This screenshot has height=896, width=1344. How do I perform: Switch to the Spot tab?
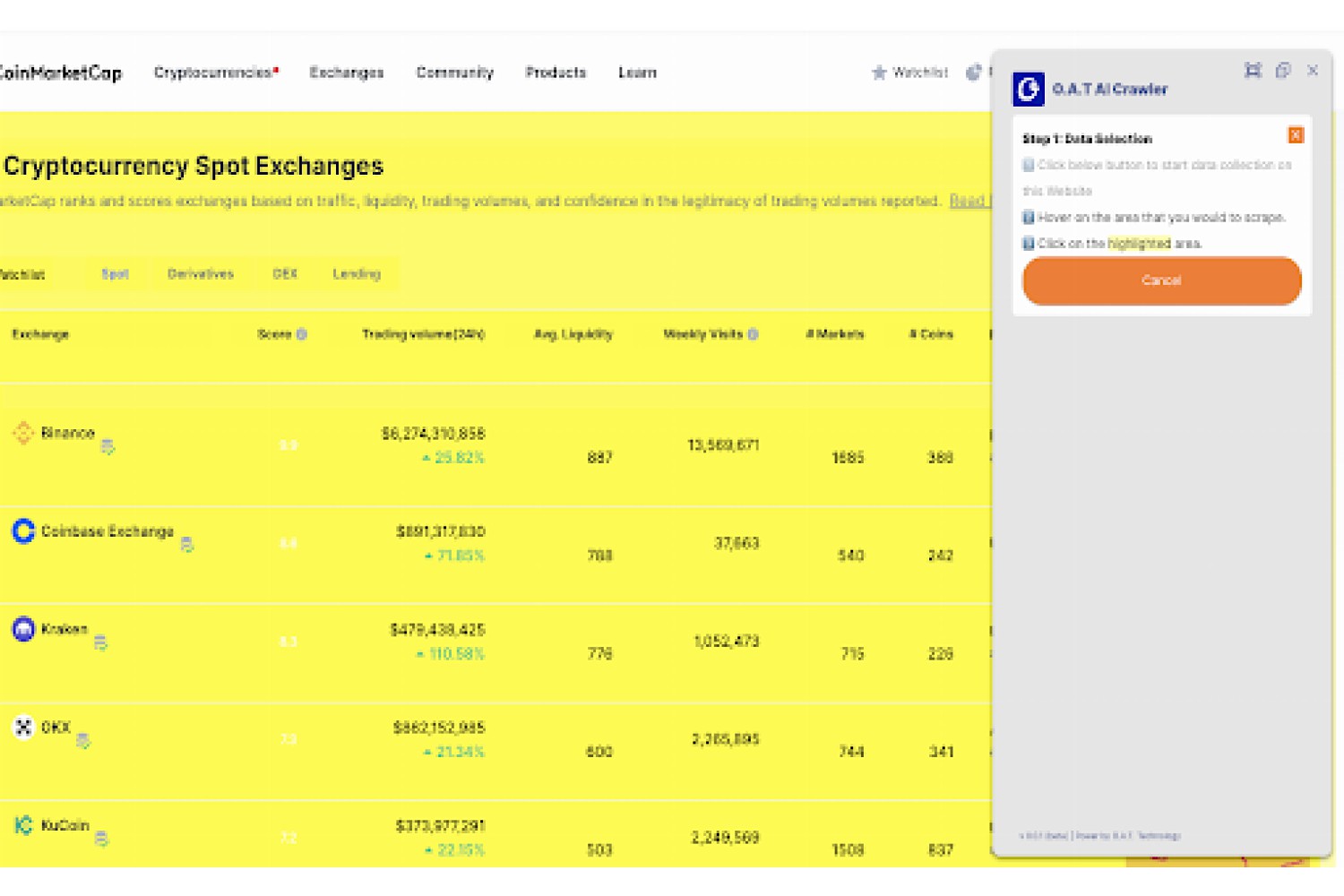click(115, 274)
